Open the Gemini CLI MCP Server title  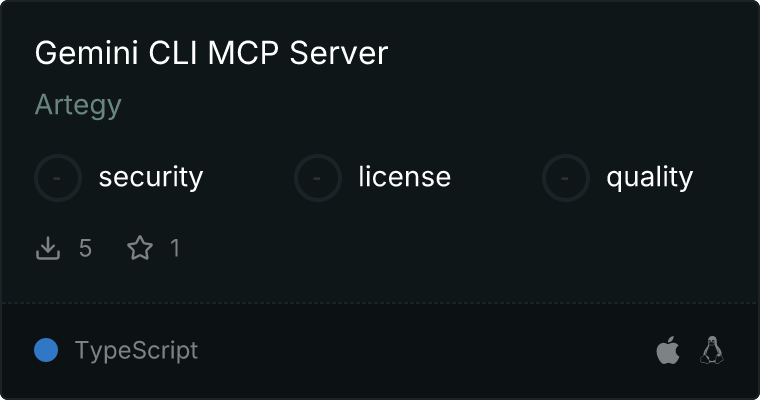211,53
